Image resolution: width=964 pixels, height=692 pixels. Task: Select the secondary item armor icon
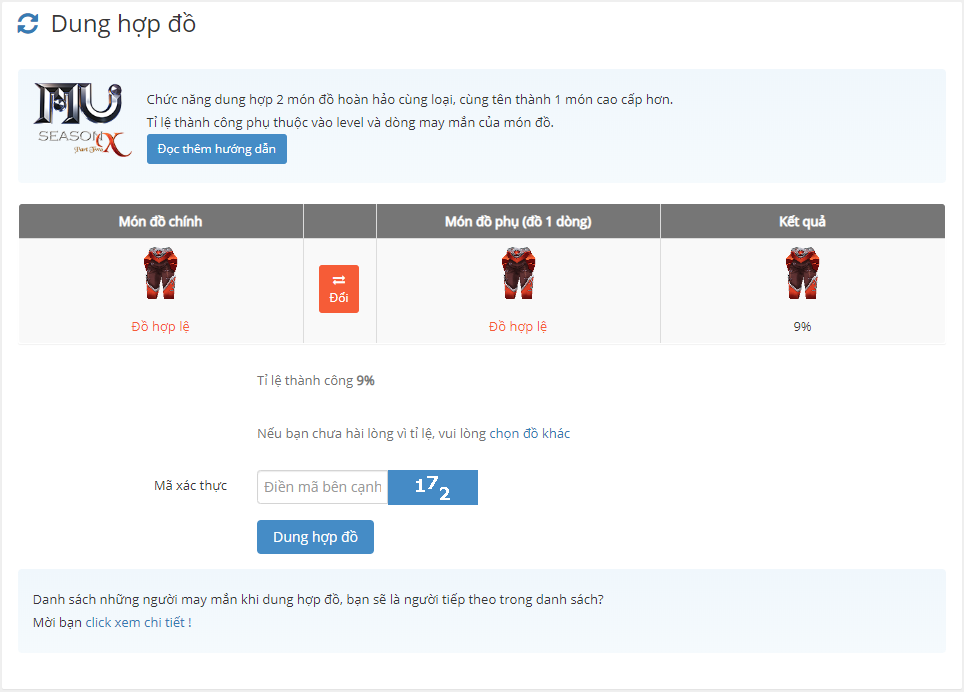[x=518, y=275]
